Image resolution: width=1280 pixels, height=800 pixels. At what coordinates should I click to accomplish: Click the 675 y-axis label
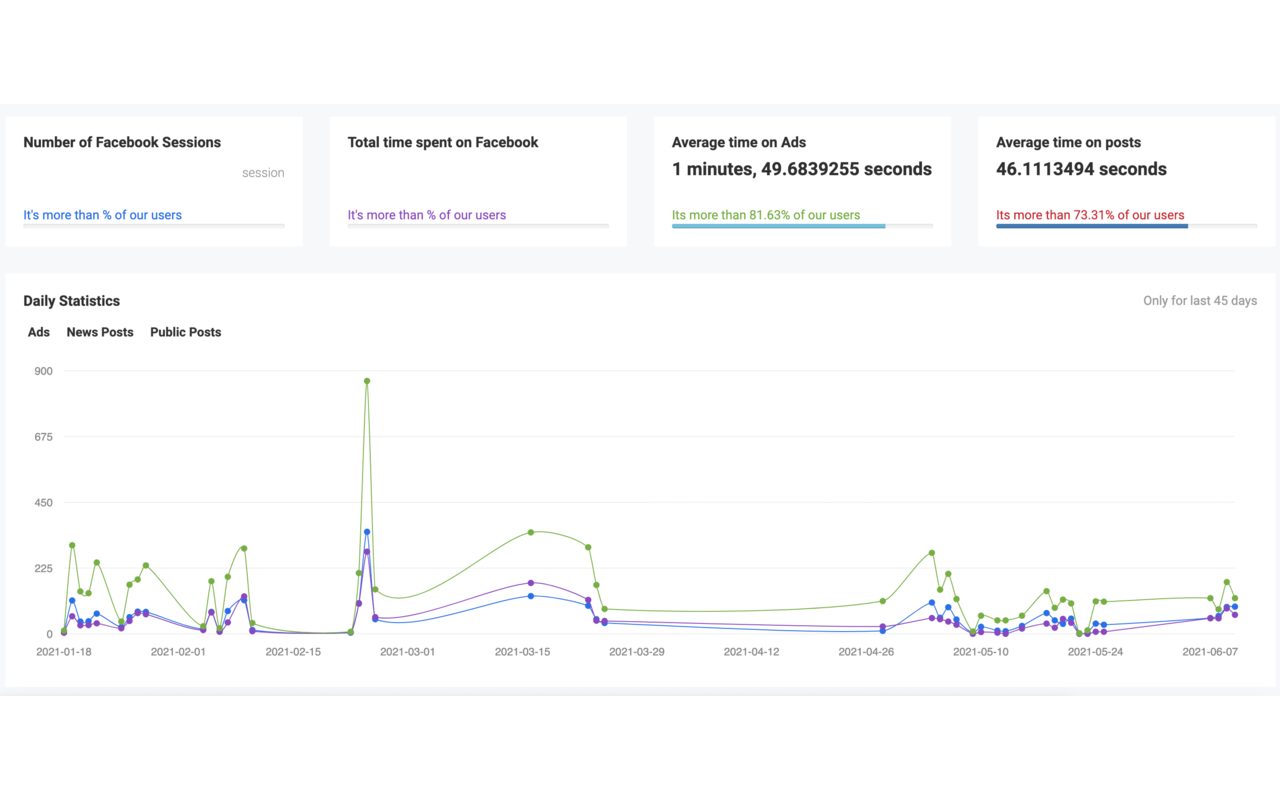coord(44,437)
